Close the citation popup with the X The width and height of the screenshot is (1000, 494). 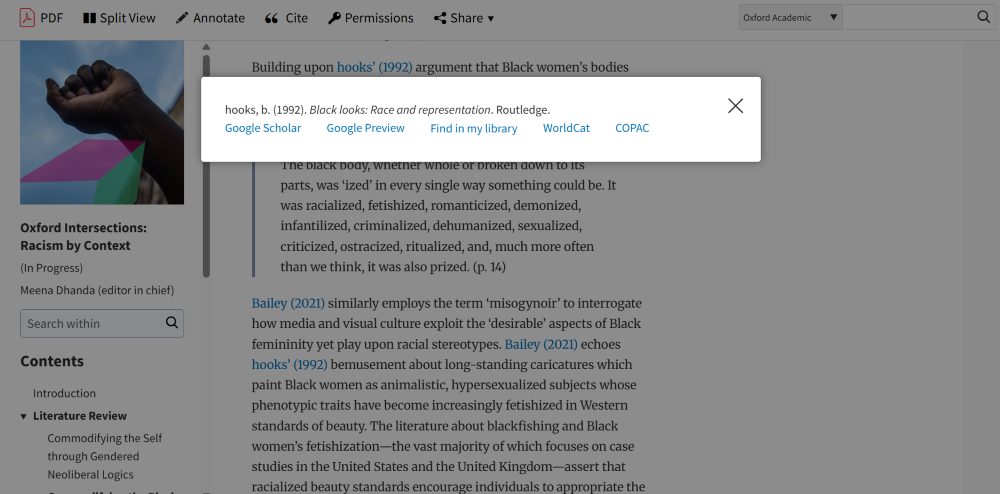coord(735,106)
